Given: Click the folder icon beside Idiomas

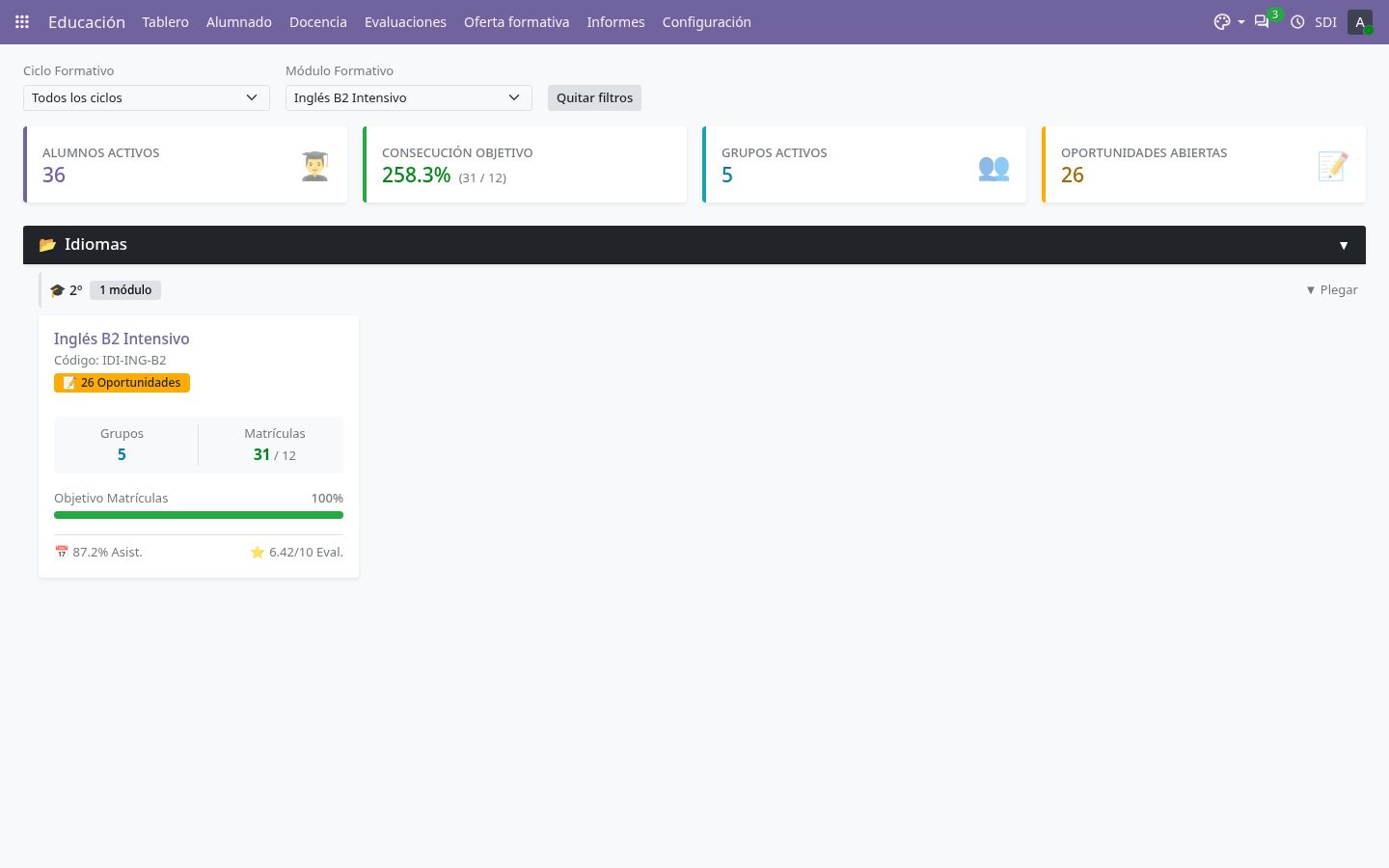Looking at the screenshot, I should coord(47,245).
